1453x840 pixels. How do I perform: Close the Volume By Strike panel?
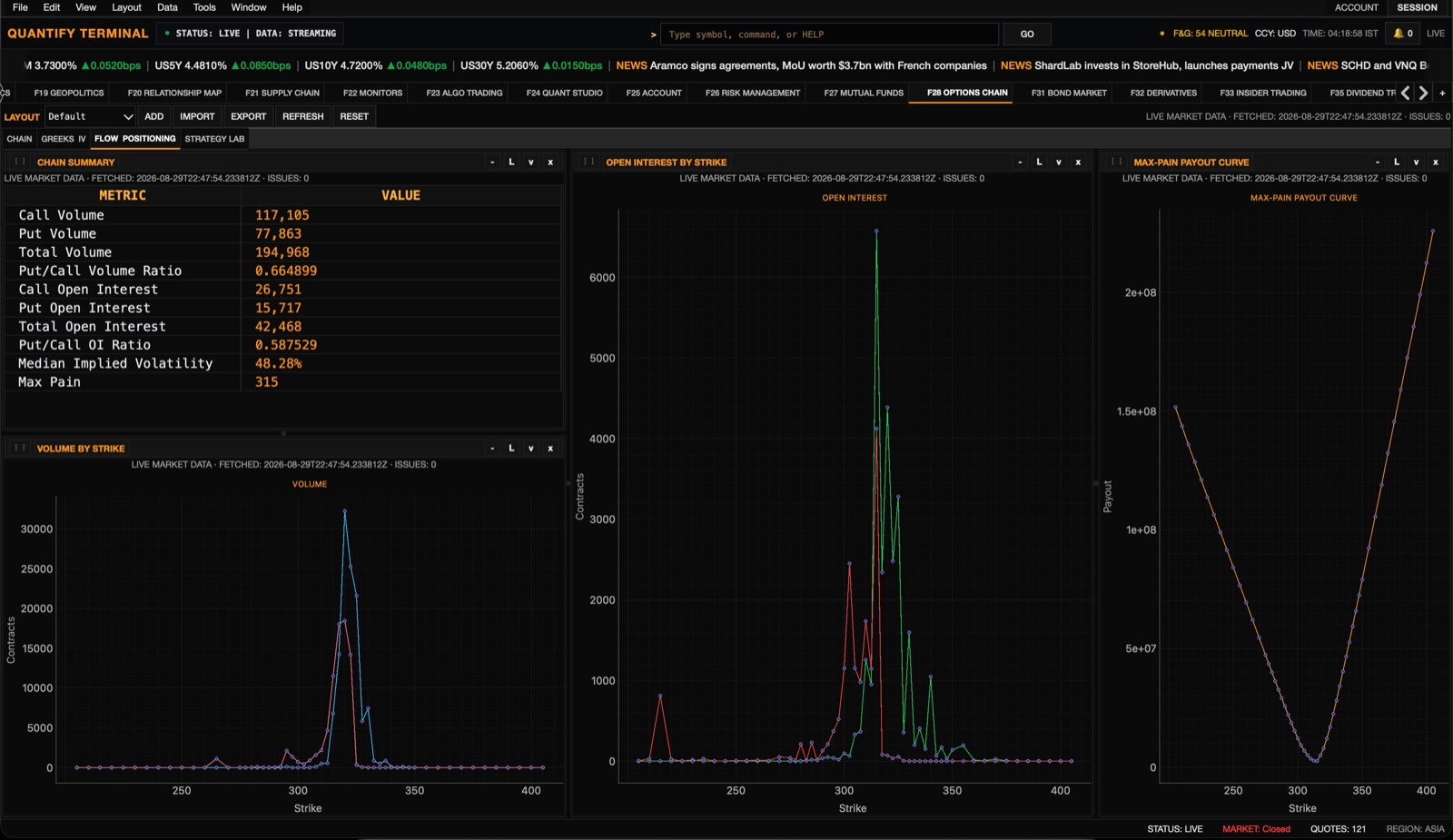coord(550,448)
